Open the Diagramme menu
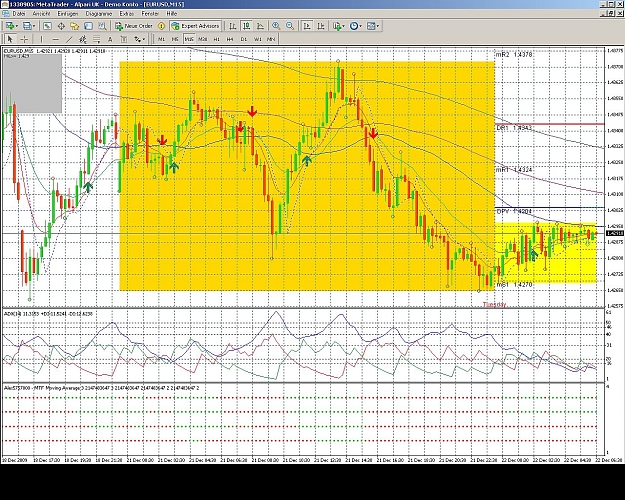Screen dimensions: 625x500 99,14
